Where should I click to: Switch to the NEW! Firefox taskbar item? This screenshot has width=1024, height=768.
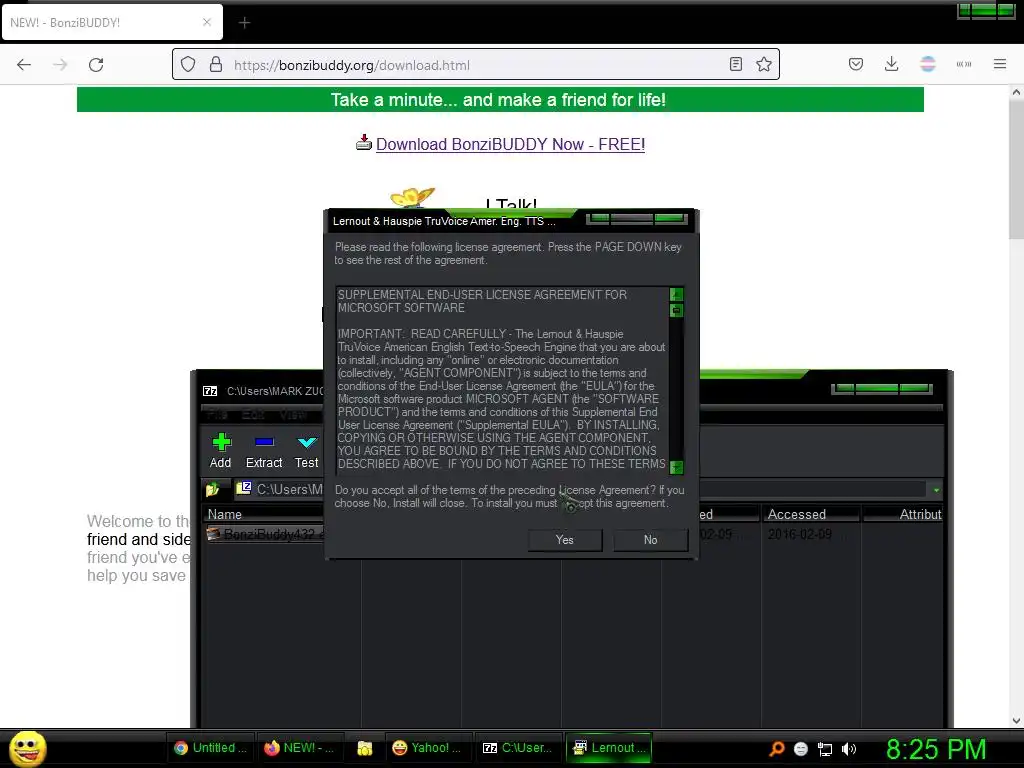(299, 748)
